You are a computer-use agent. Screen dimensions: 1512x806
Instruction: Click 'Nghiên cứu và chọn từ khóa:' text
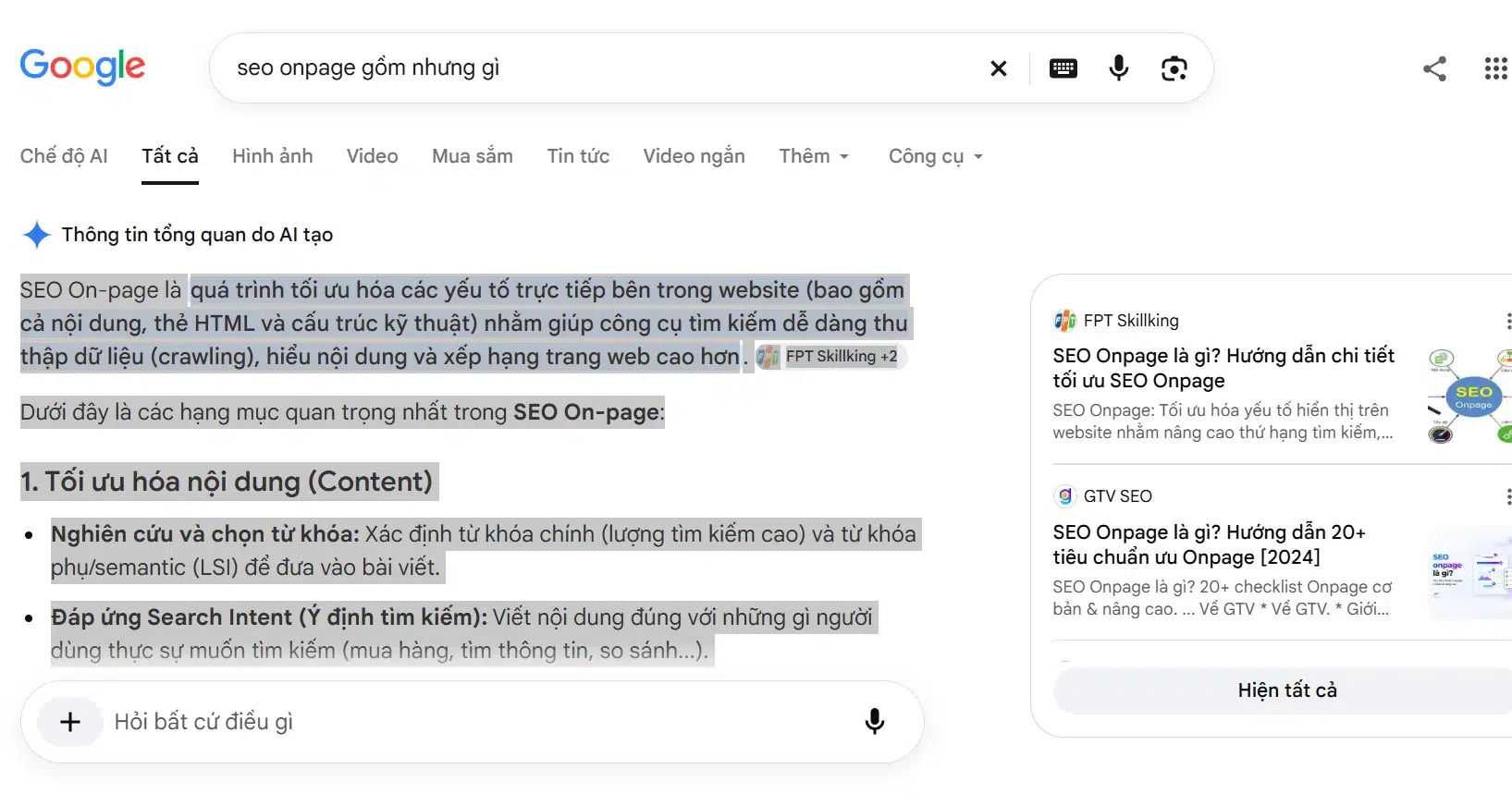coord(205,534)
